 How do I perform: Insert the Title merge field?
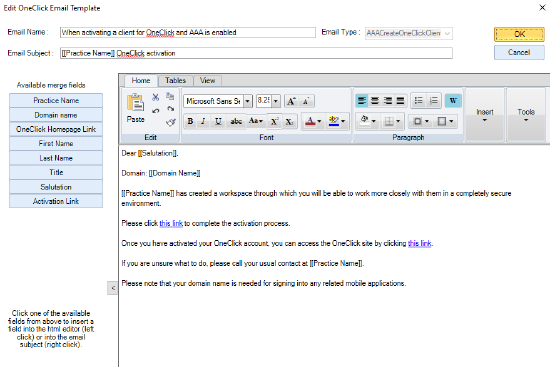(x=56, y=172)
